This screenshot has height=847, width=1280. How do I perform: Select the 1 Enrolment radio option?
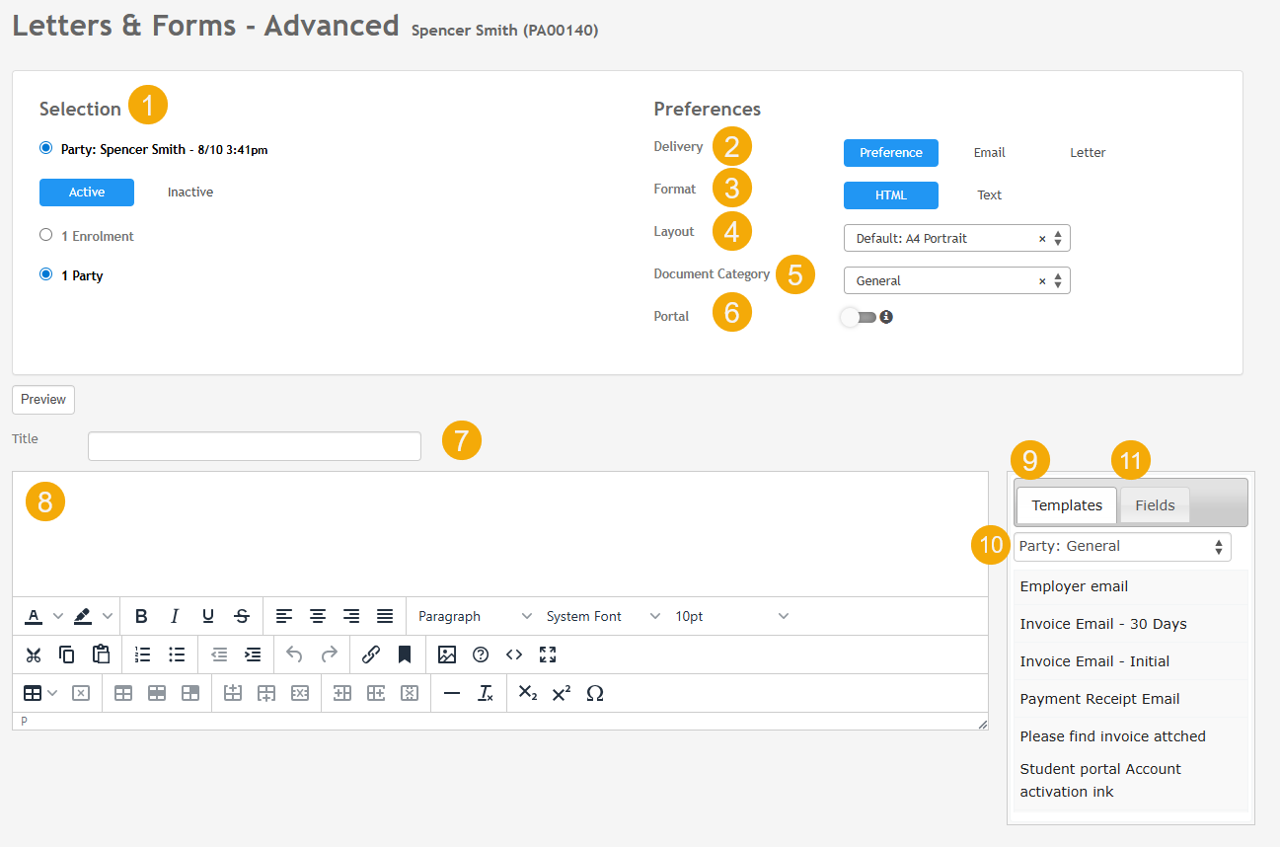tap(46, 235)
